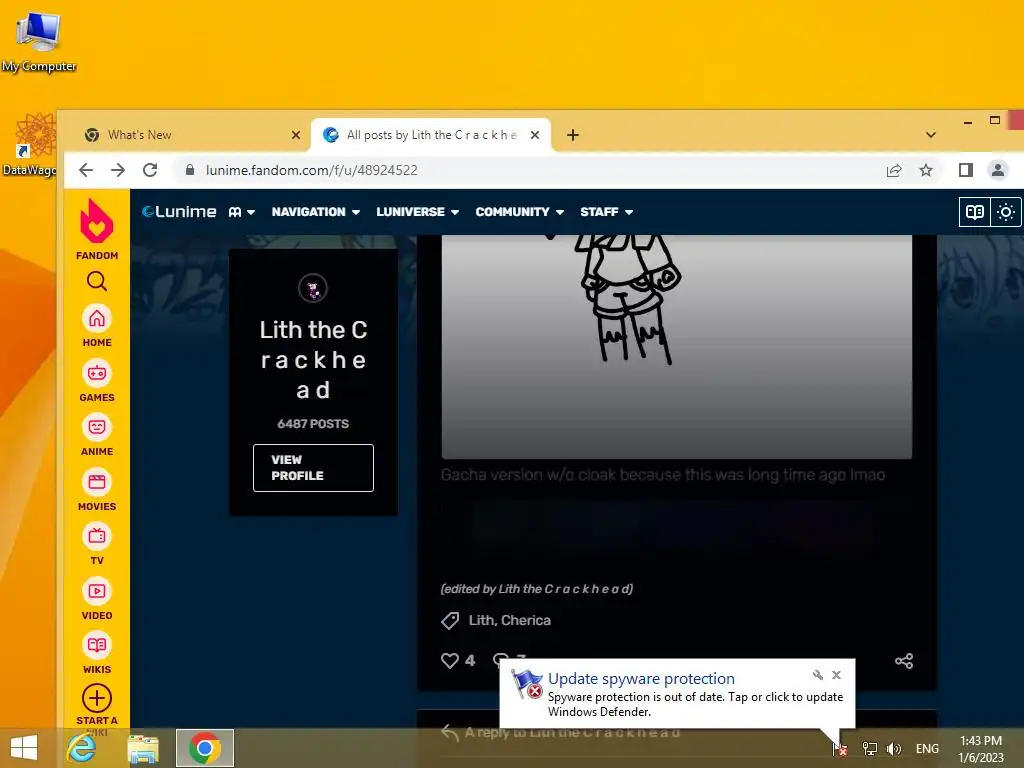1024x768 pixels.
Task: Open the Anime sidebar icon
Action: pos(97,428)
